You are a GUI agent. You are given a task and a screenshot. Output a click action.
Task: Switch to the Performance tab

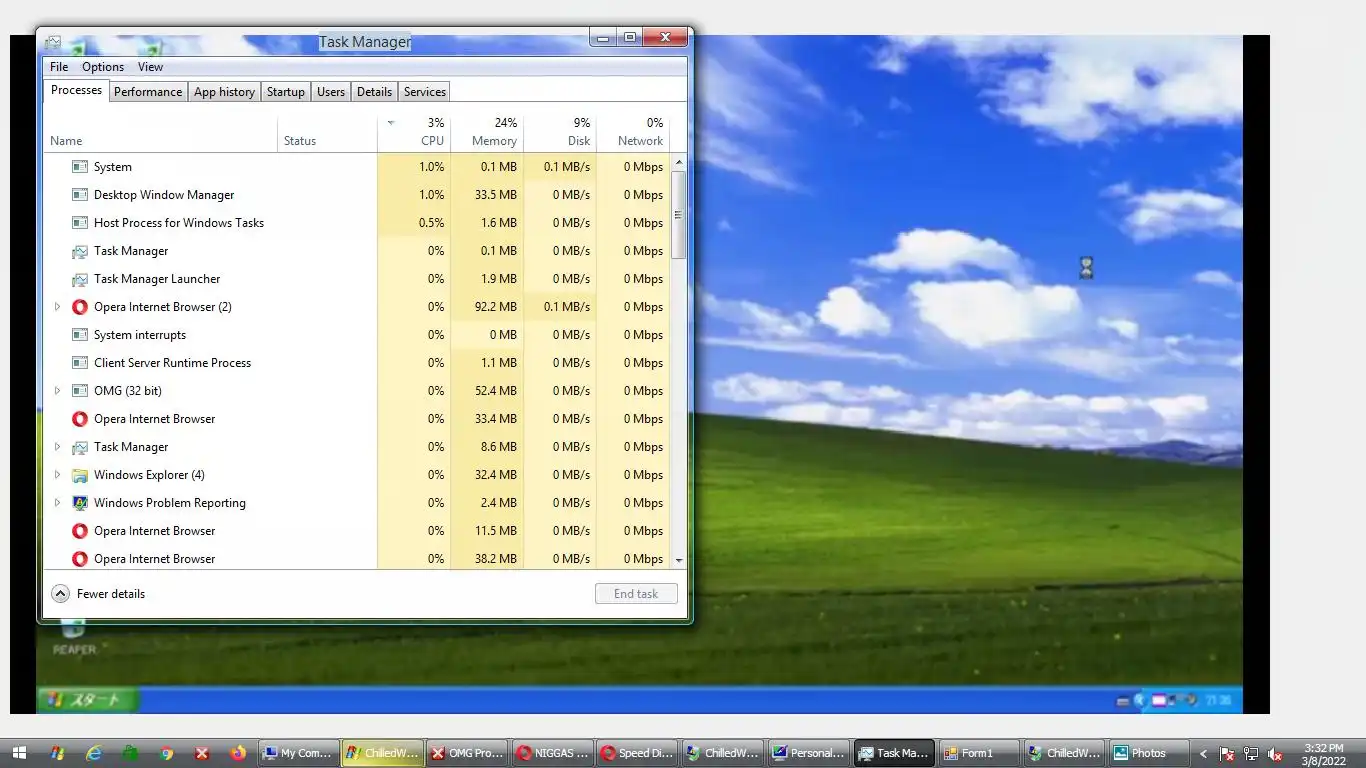[x=148, y=92]
